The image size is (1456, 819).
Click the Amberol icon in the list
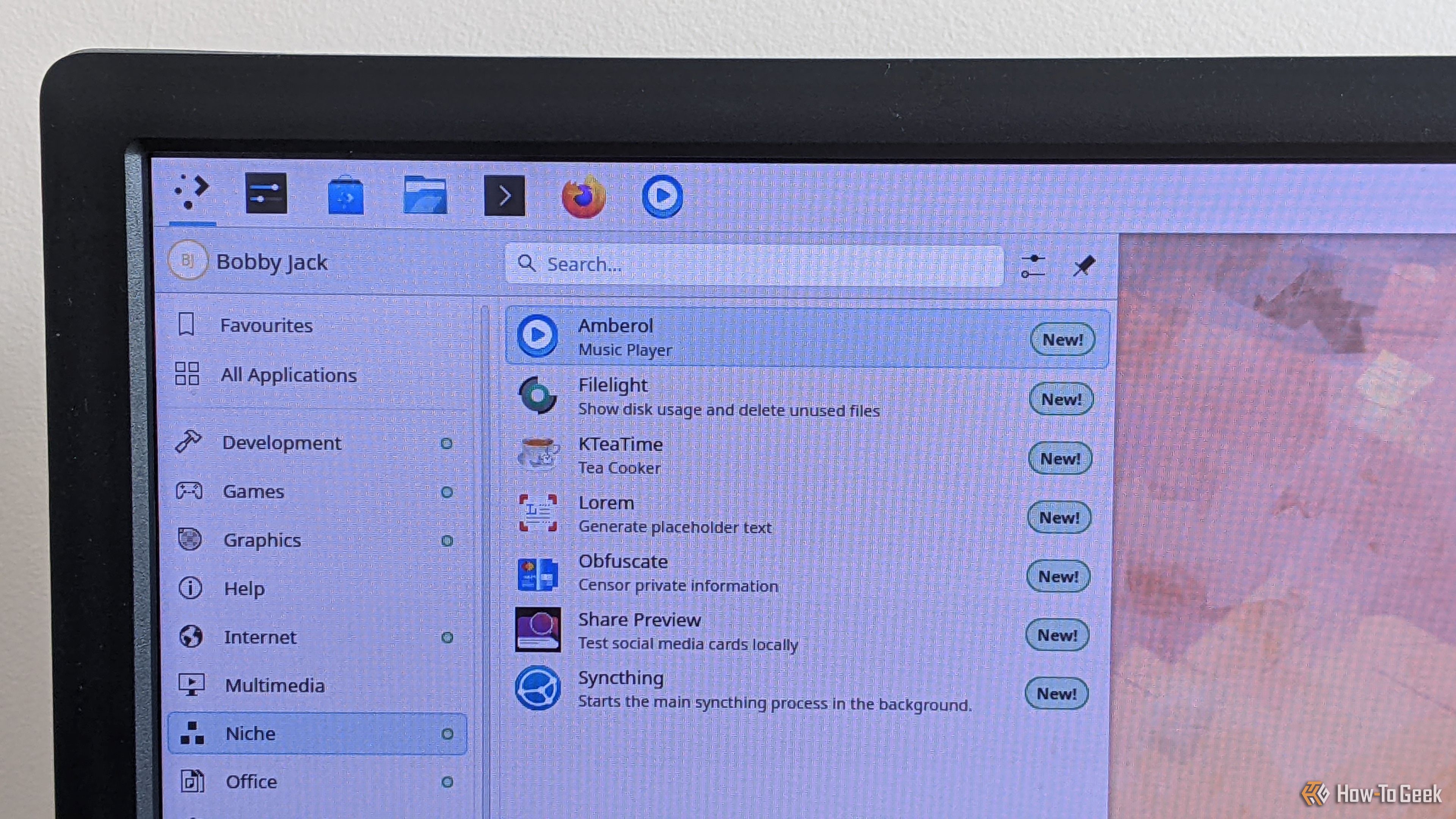pos(538,336)
